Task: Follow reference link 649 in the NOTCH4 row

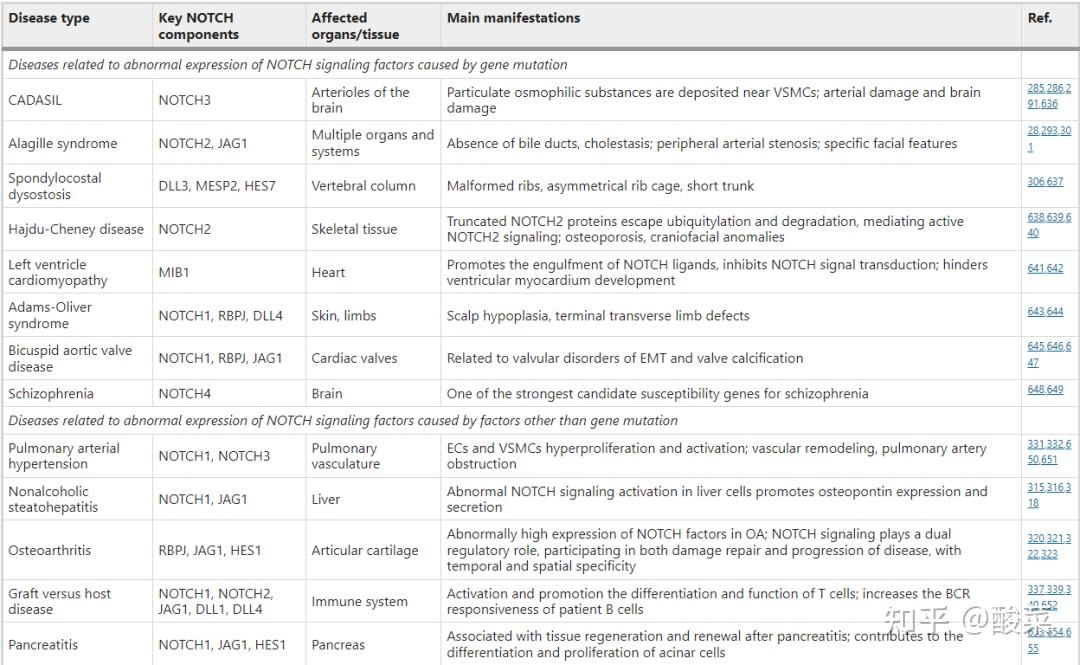Action: (1055, 389)
